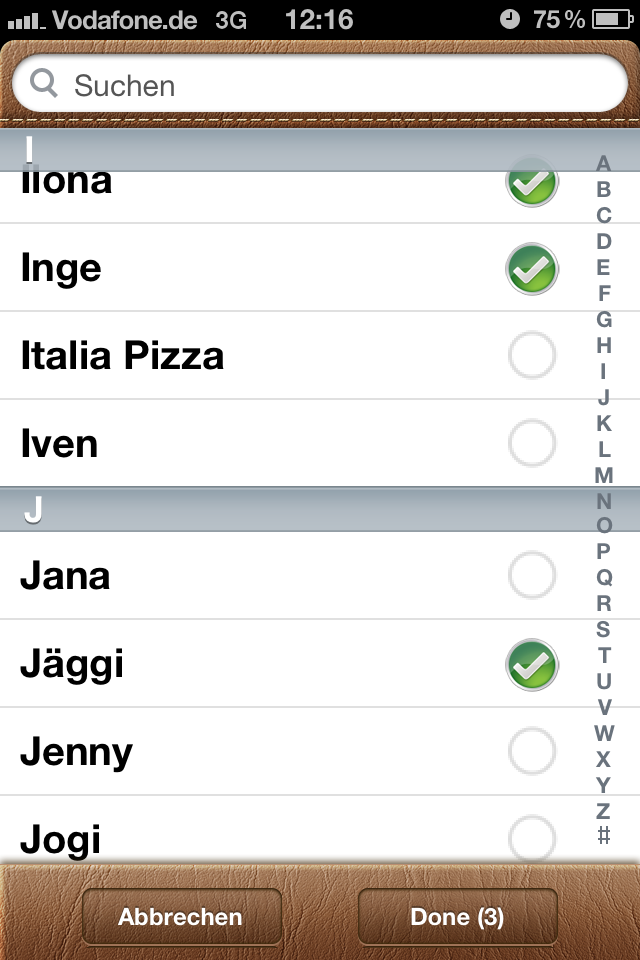640x960 pixels.
Task: Select the Italia Pizza contact name
Action: [122, 356]
